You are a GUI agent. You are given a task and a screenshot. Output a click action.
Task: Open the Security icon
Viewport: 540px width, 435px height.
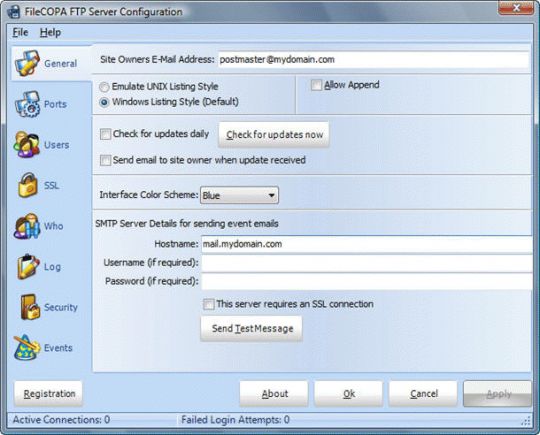(x=30, y=307)
